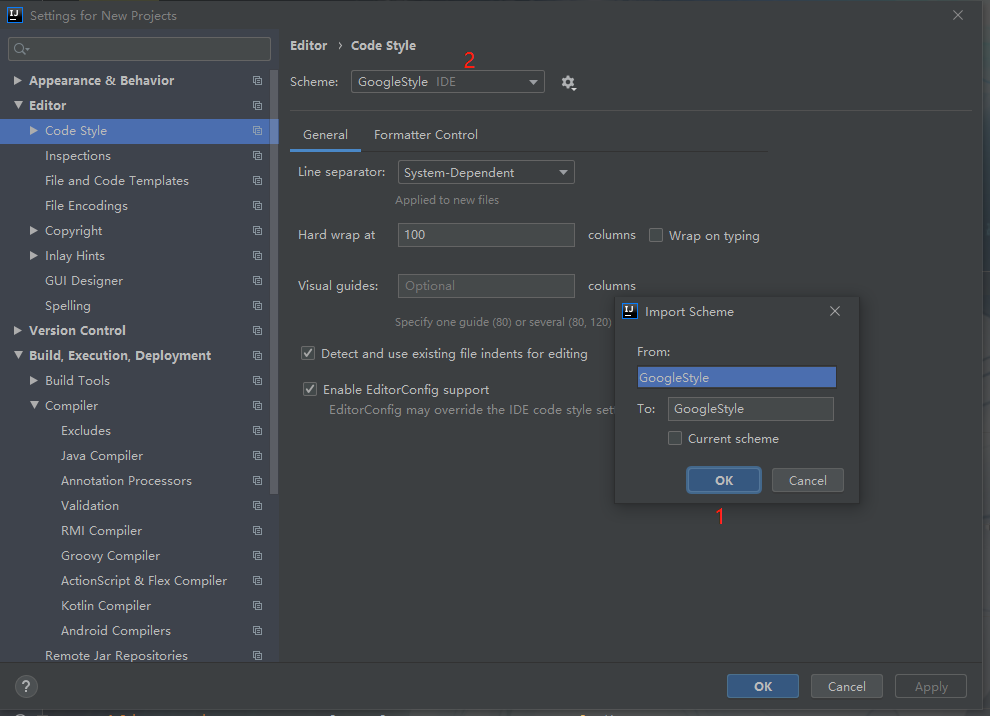This screenshot has height=716, width=990.
Task: Select GoogleStyle in the From list
Action: click(736, 378)
